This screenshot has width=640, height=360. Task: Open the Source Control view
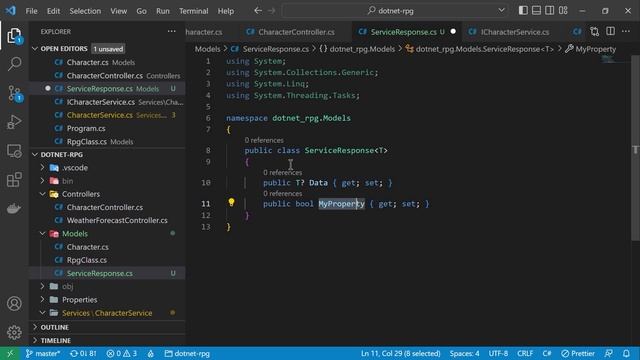tap(14, 93)
